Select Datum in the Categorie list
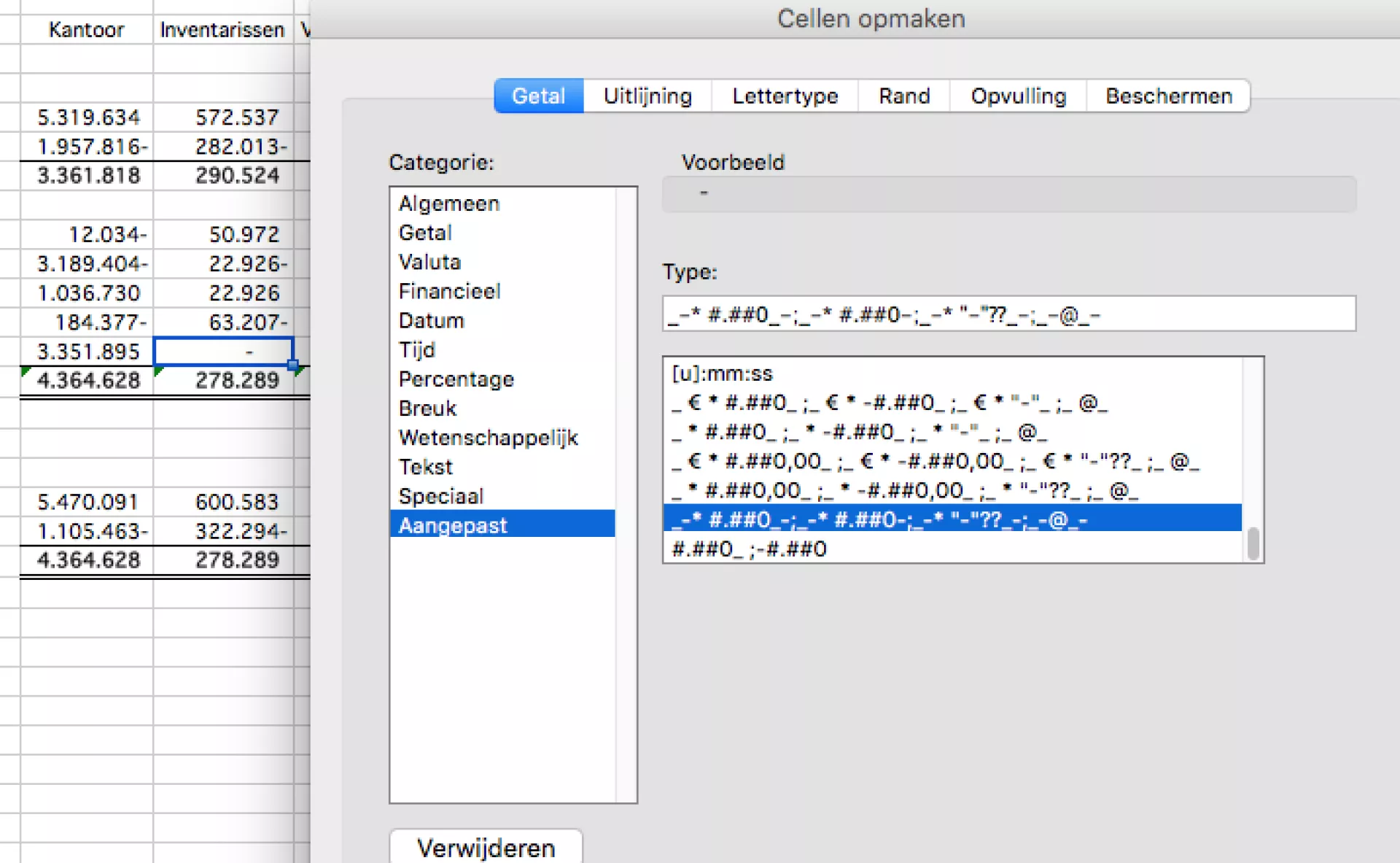 click(x=431, y=320)
